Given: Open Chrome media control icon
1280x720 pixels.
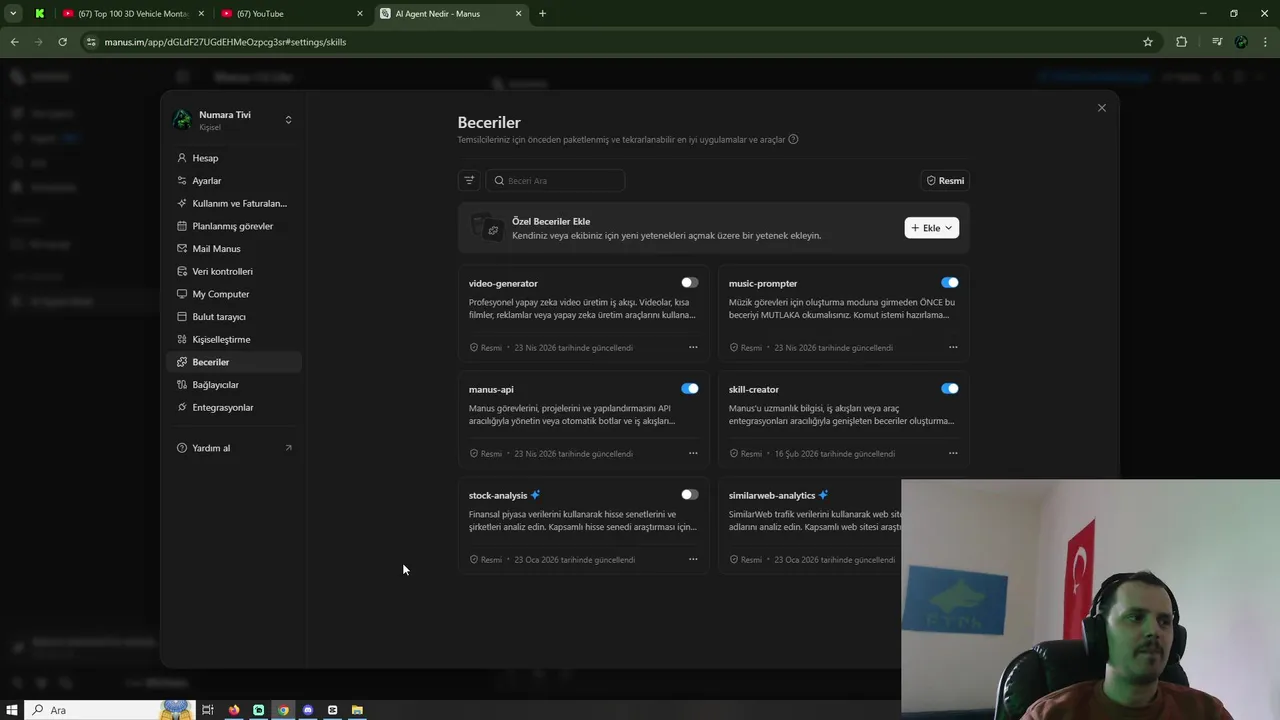Looking at the screenshot, I should coord(1217,42).
